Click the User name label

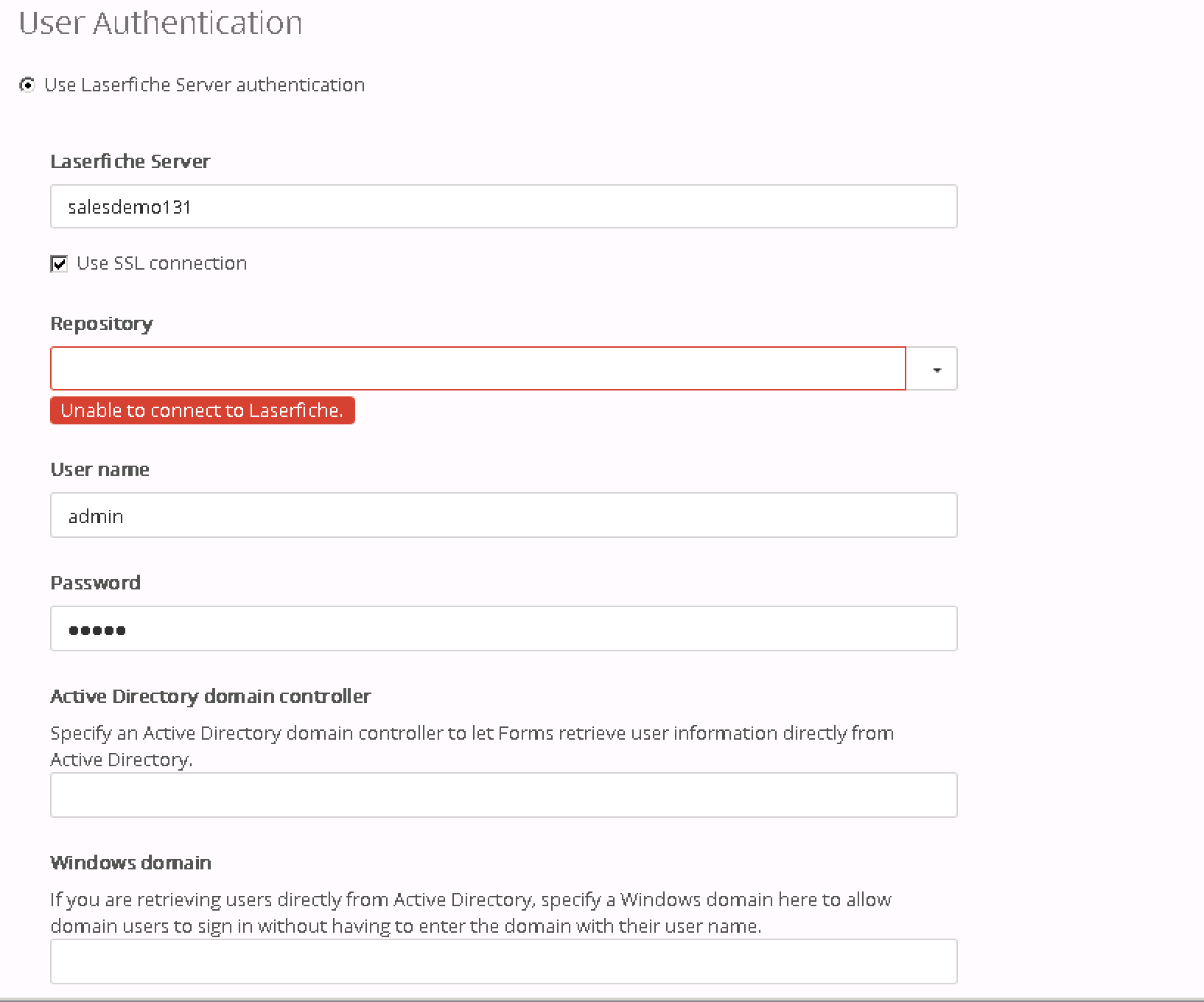click(100, 470)
